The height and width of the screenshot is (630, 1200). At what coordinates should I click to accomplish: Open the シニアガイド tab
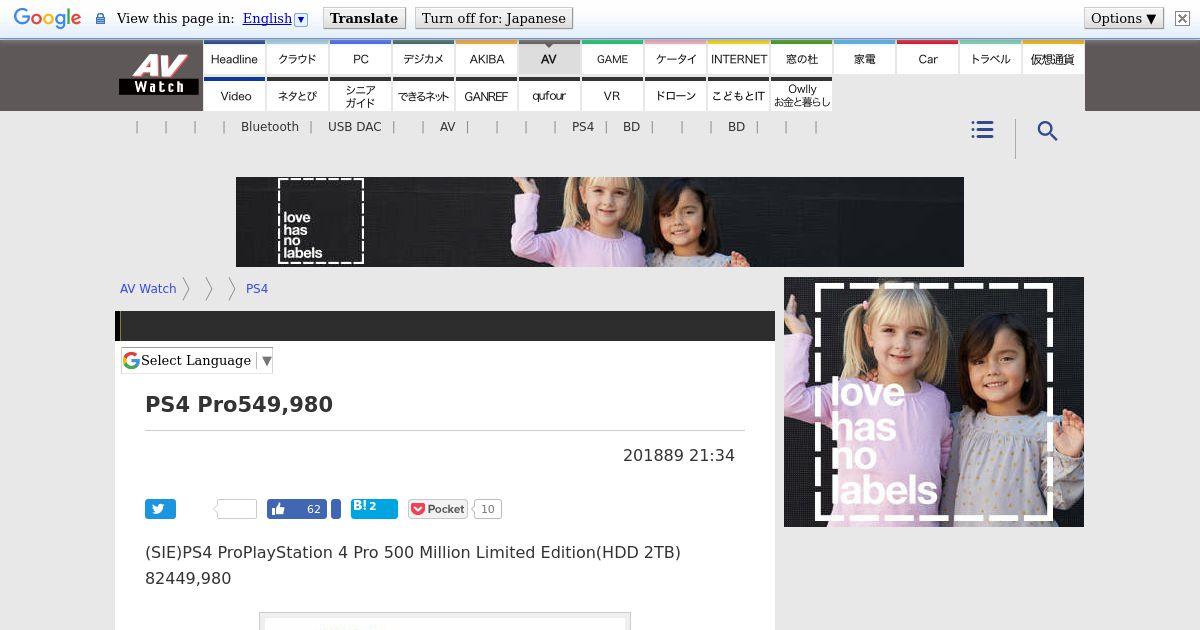coord(360,95)
